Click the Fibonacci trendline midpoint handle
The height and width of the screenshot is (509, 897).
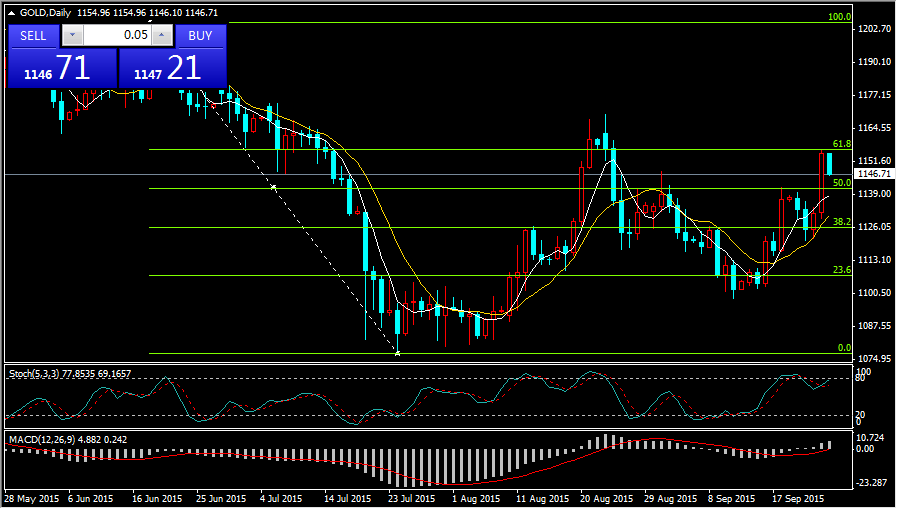pos(273,187)
